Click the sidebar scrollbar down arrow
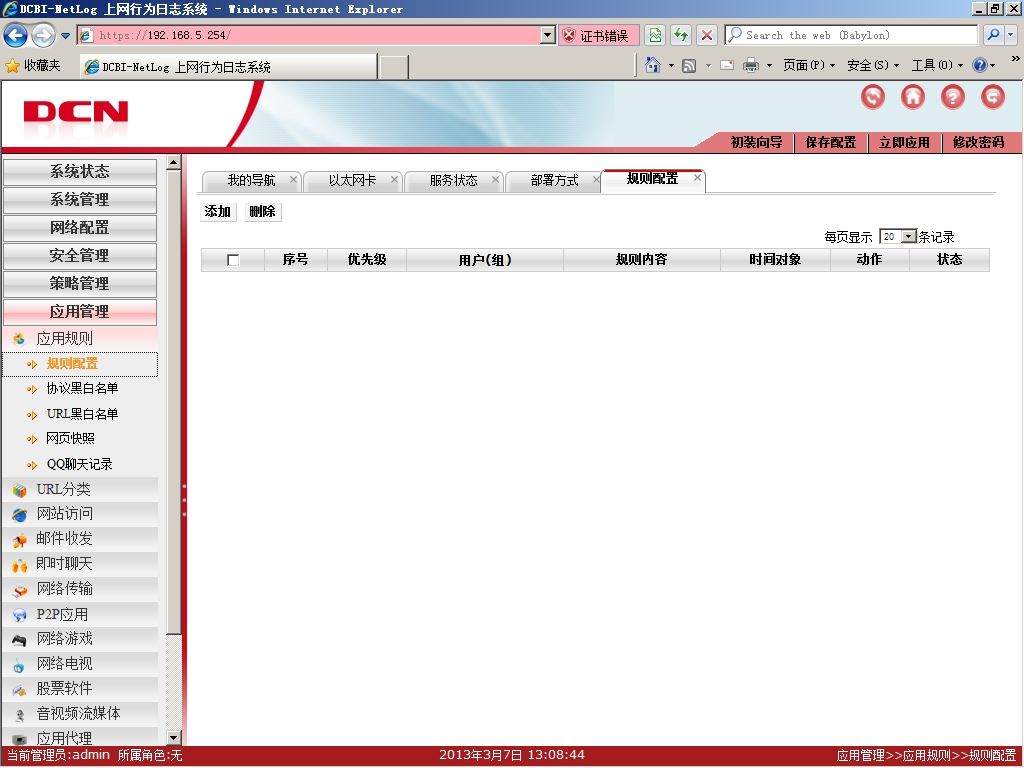 pos(174,738)
